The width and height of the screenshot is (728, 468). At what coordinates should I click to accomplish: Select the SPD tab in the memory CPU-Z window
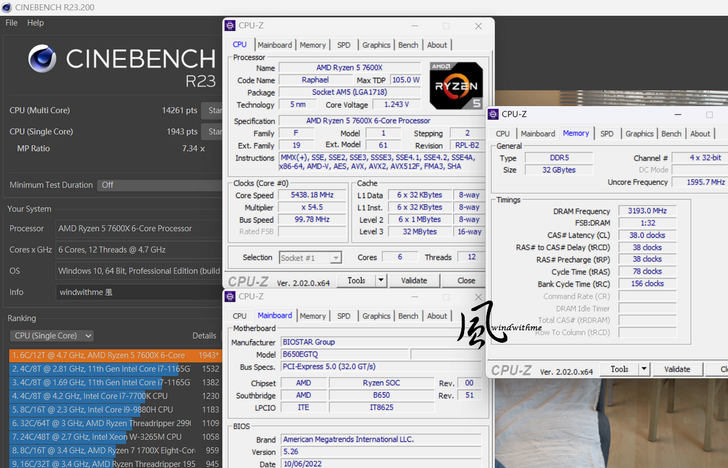(x=607, y=133)
